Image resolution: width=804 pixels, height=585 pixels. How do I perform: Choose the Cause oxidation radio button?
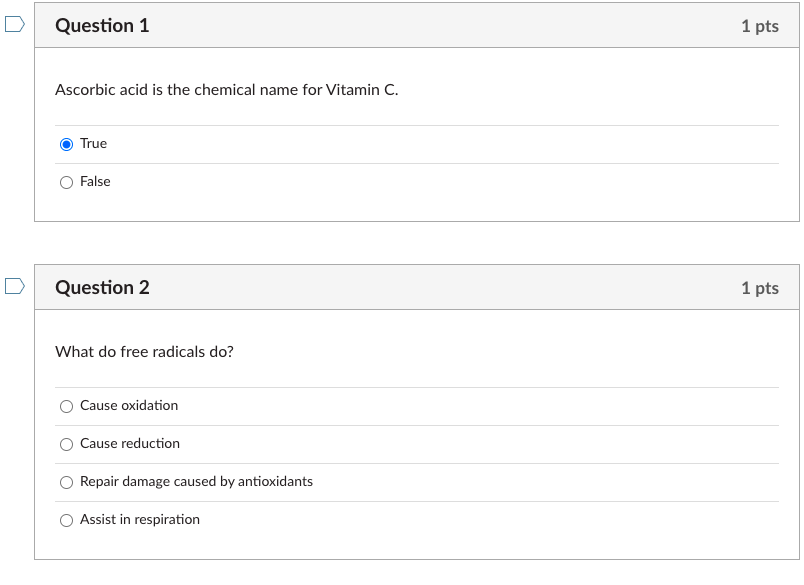(67, 406)
